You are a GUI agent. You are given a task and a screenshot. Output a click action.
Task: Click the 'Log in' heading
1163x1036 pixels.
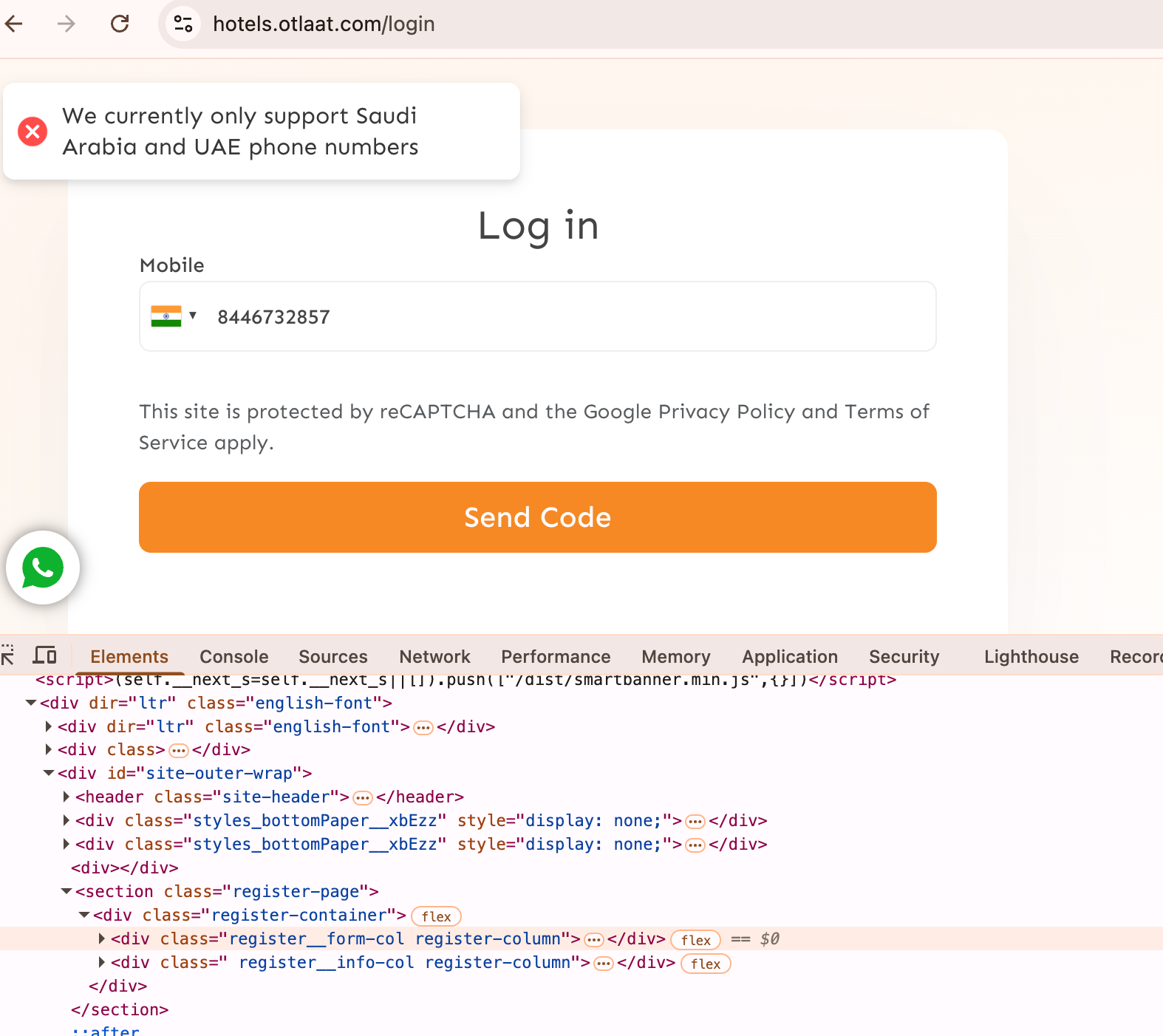click(538, 225)
